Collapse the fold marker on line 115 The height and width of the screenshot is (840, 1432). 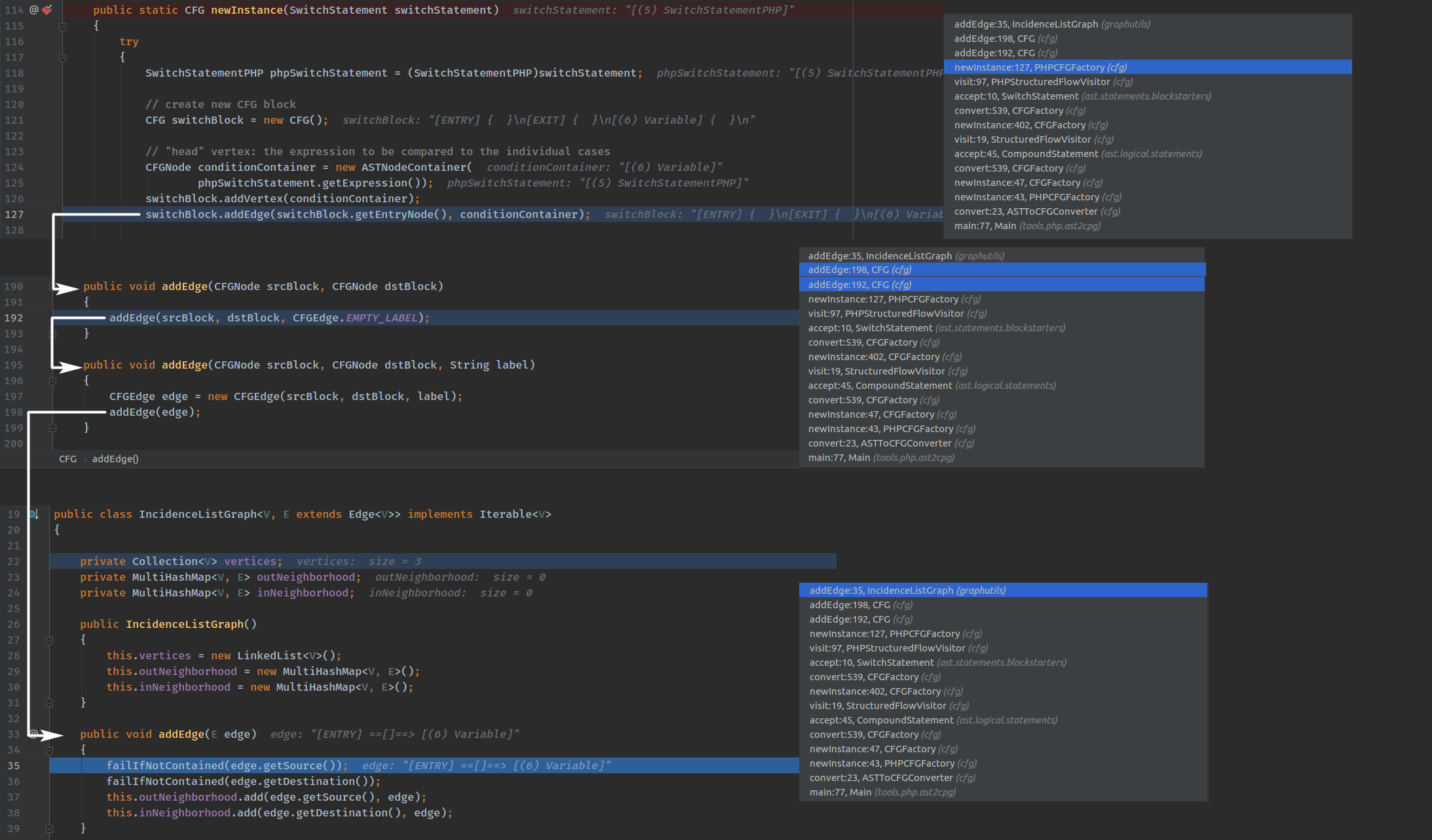pos(62,26)
